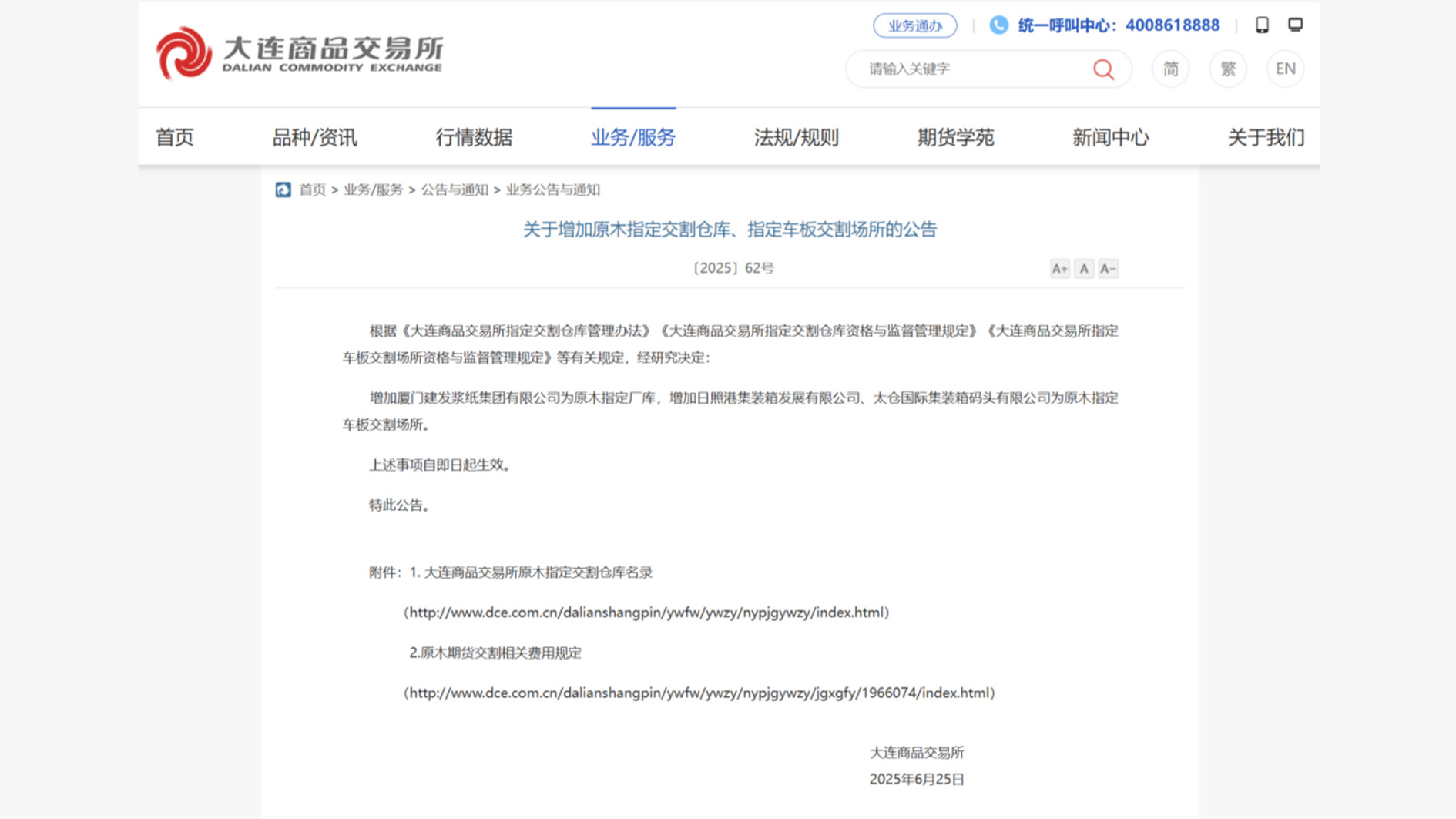Click inside the keyword search input box

pyautogui.click(x=963, y=69)
